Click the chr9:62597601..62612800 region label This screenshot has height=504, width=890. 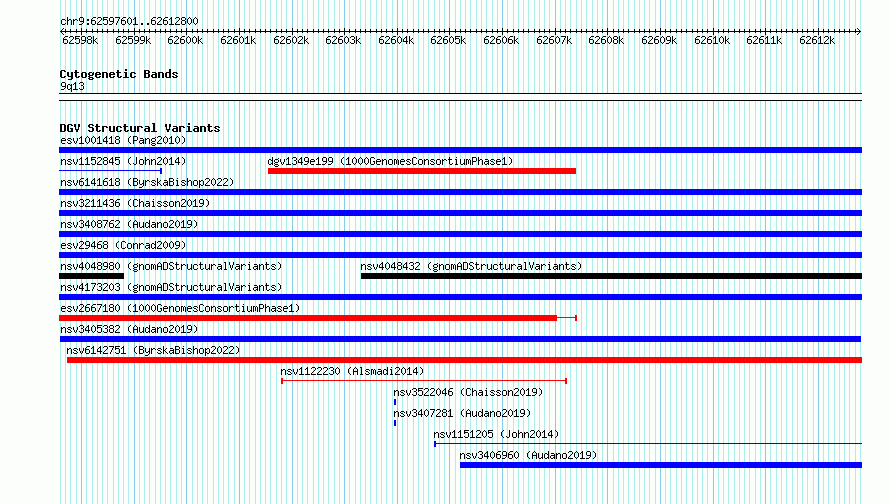tap(129, 21)
